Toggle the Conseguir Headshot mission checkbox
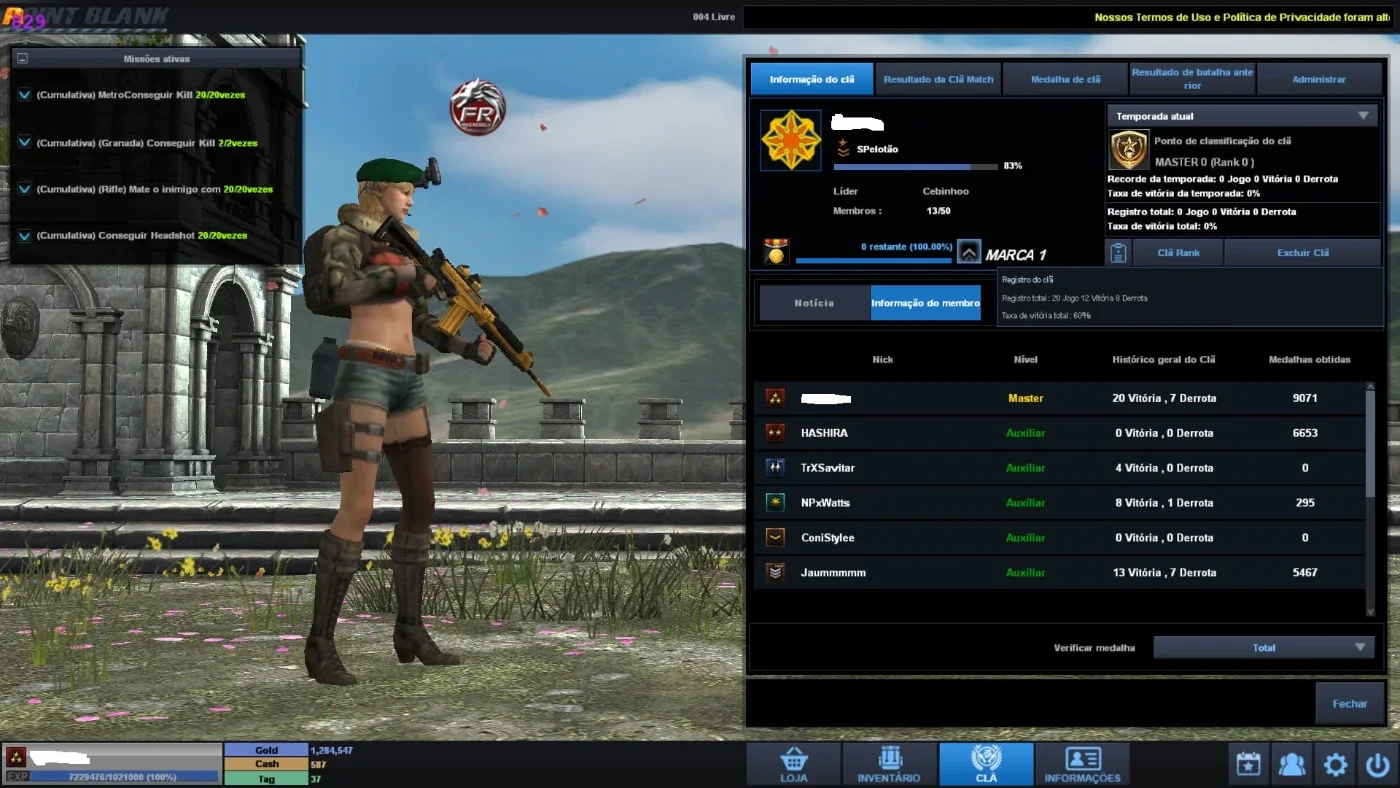Image resolution: width=1400 pixels, height=788 pixels. click(24, 236)
